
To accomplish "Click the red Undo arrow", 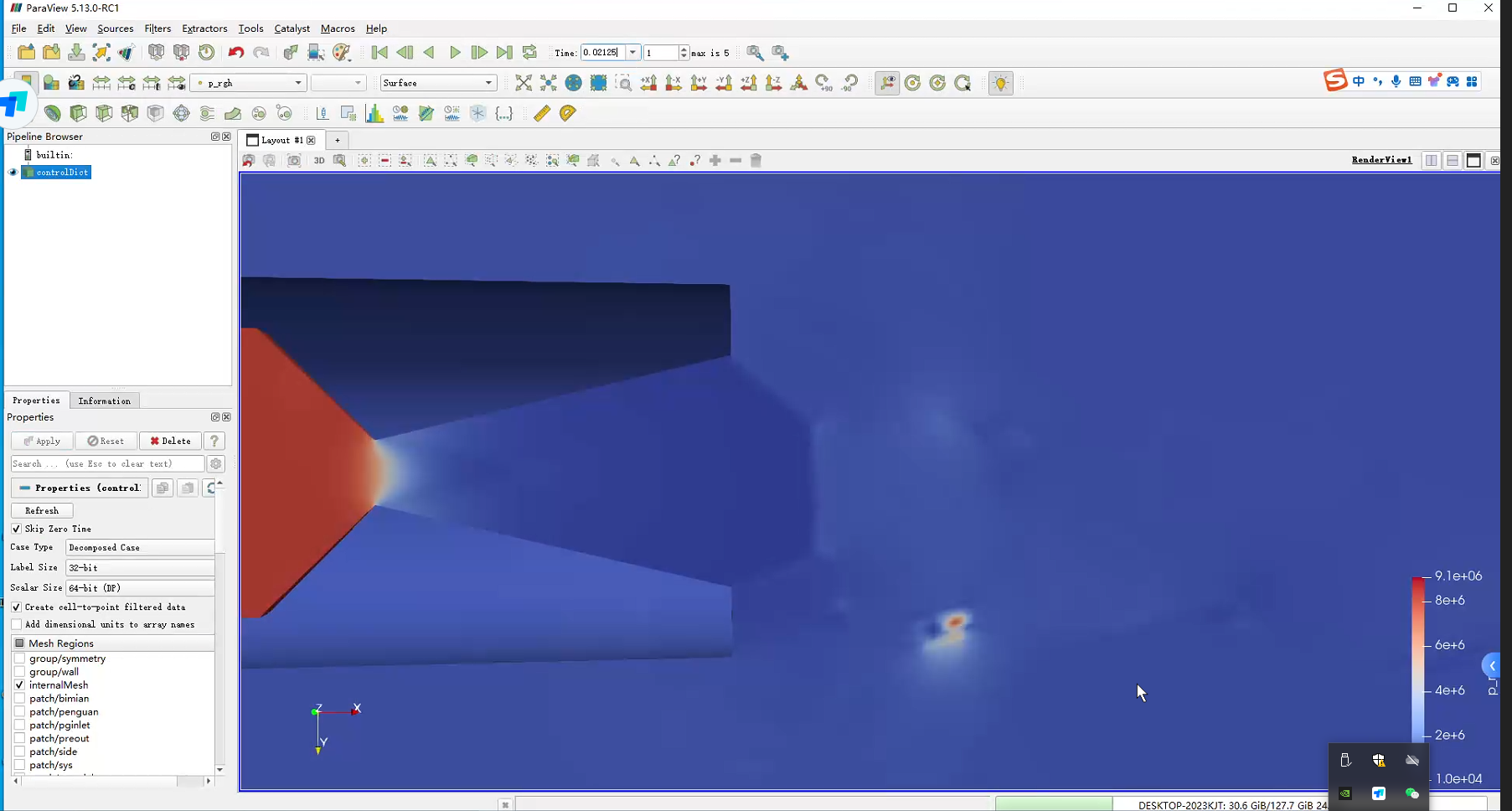I will pos(236,52).
